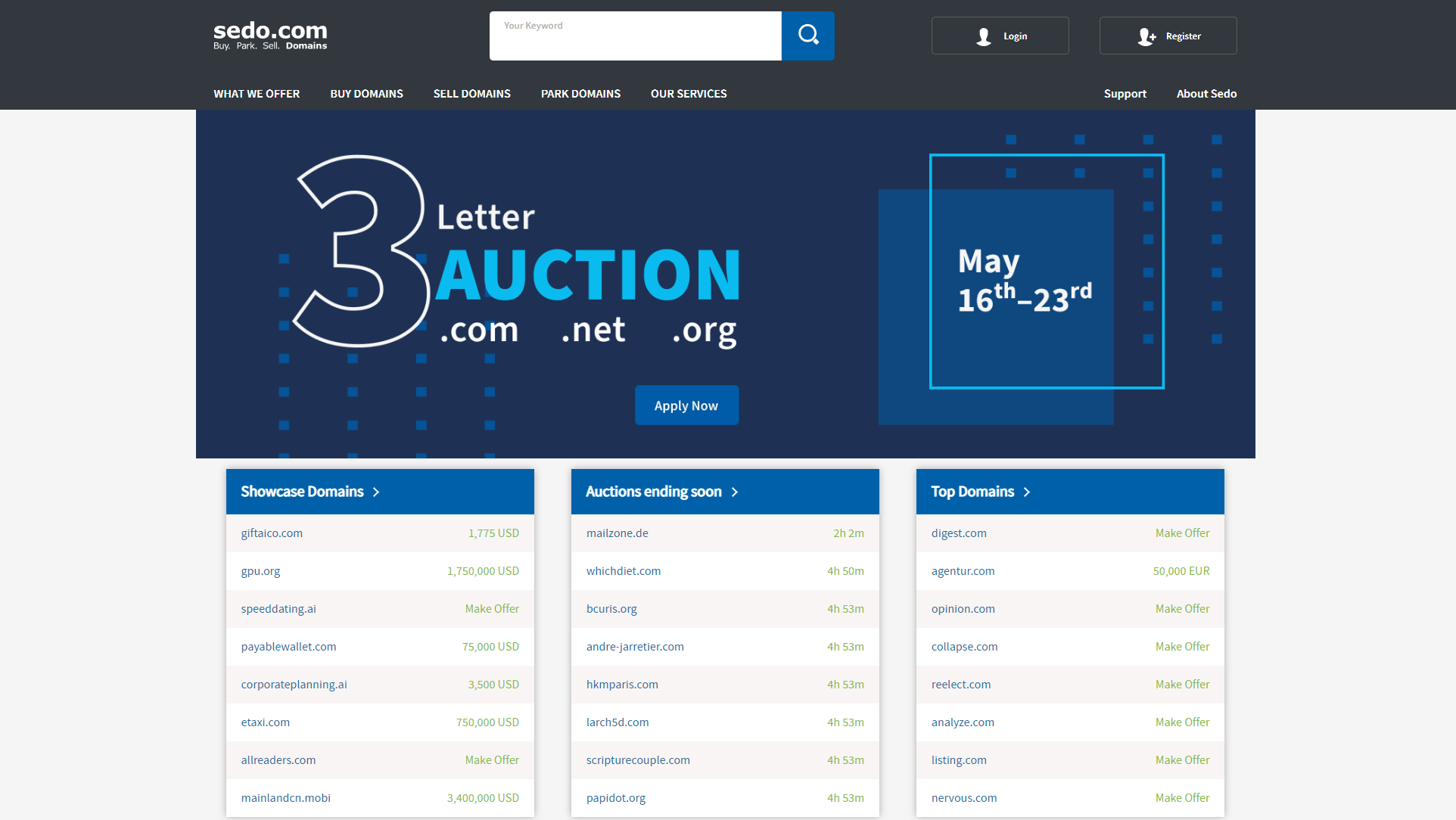This screenshot has width=1456, height=820.
Task: Open the Top Domains heading link
Action: point(972,492)
